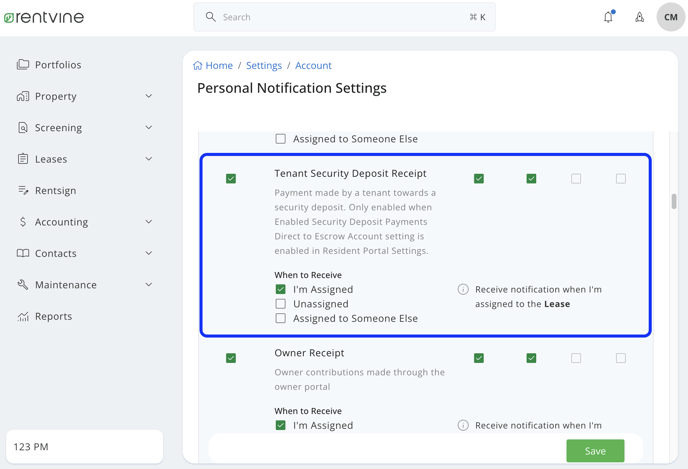Click the Portfolios folder icon
Viewport: 688px width, 469px height.
[23, 64]
